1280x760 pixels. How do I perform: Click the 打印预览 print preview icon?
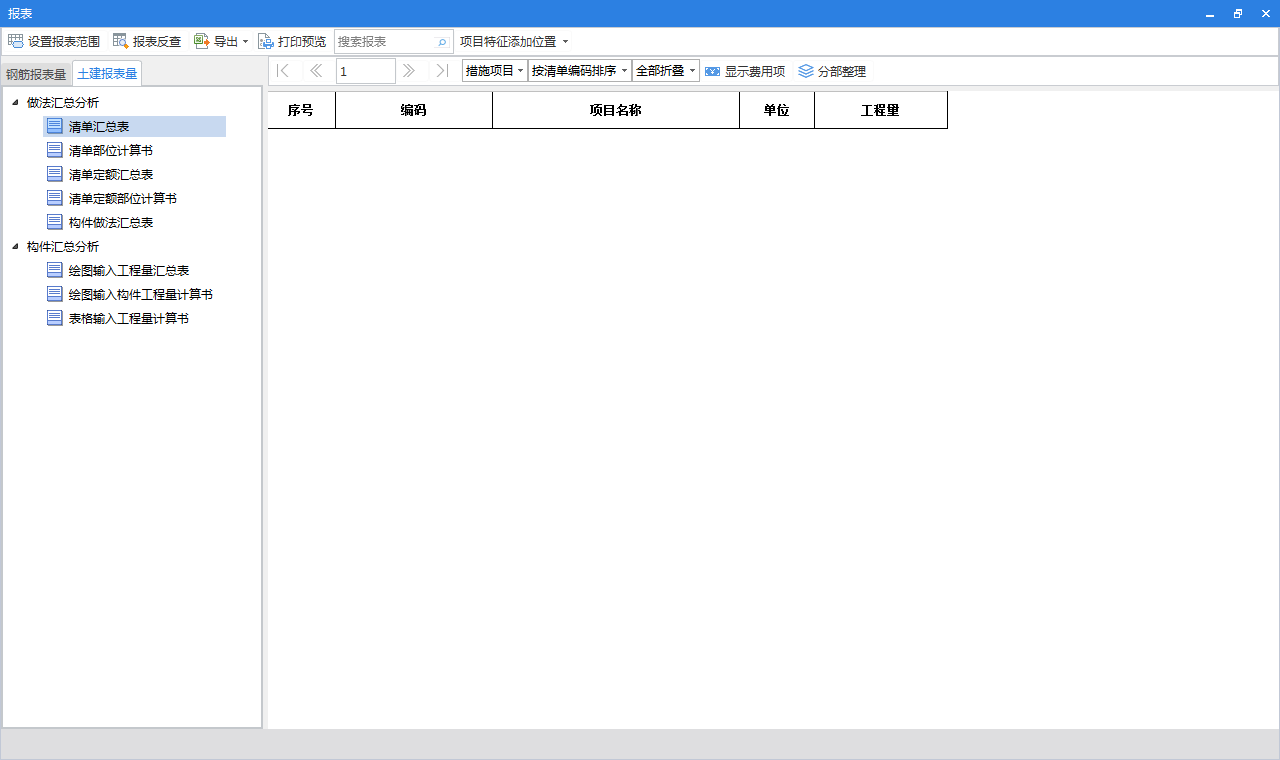click(265, 41)
